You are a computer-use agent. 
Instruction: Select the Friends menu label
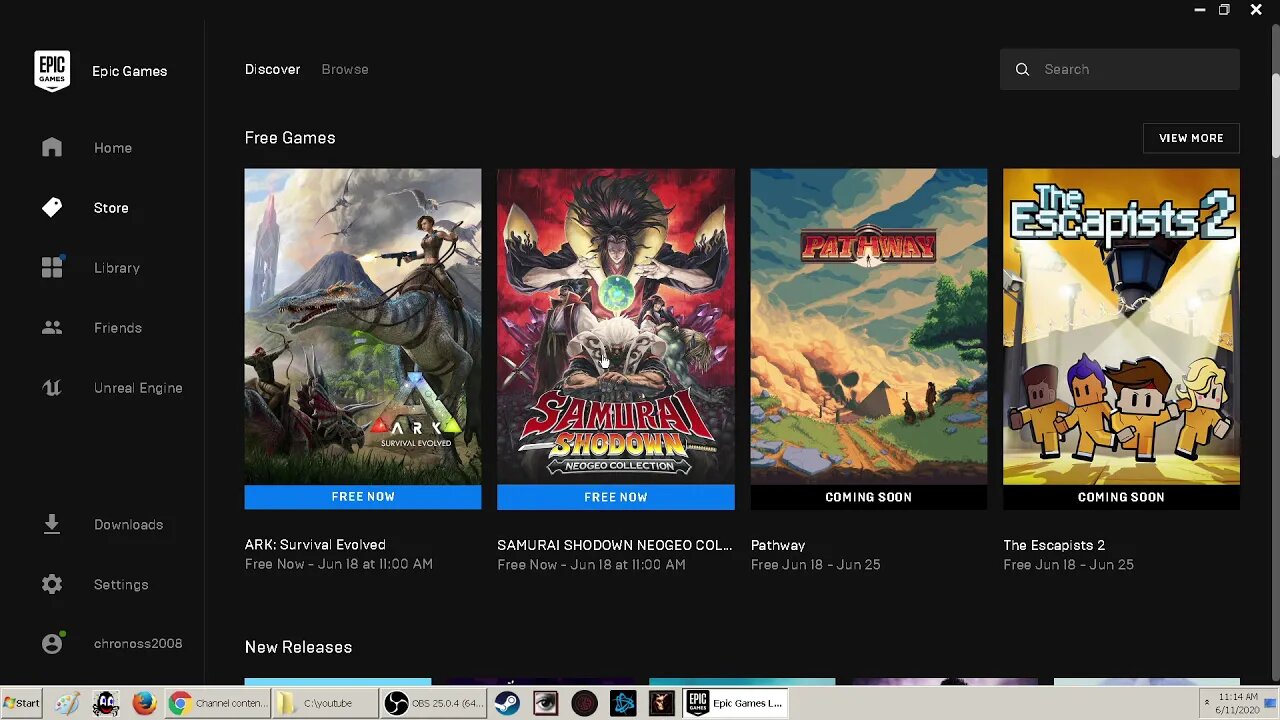tap(118, 328)
